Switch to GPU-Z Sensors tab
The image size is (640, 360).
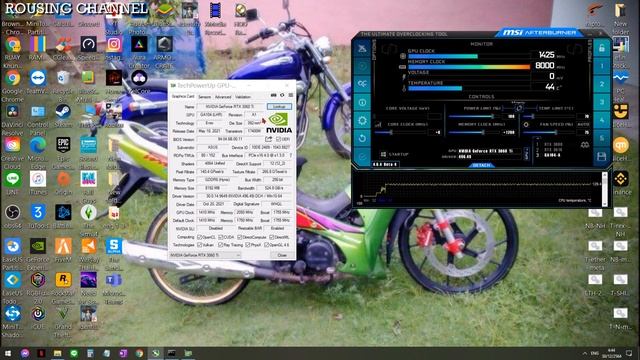coord(204,97)
